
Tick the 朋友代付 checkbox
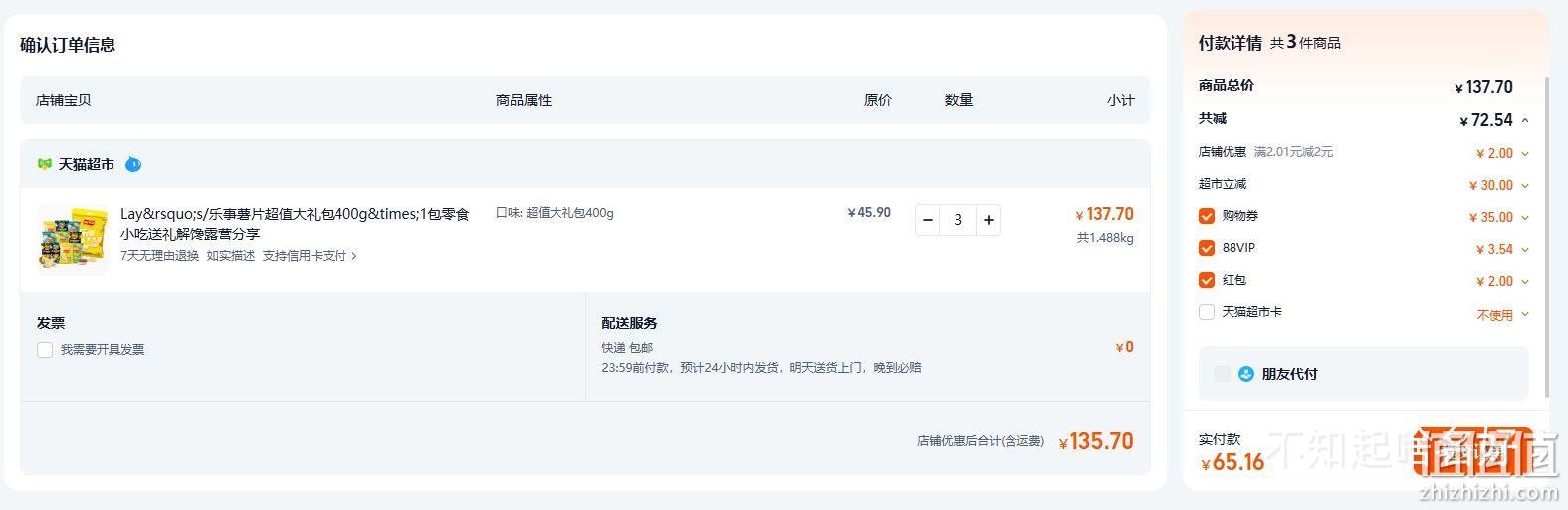tap(1223, 374)
